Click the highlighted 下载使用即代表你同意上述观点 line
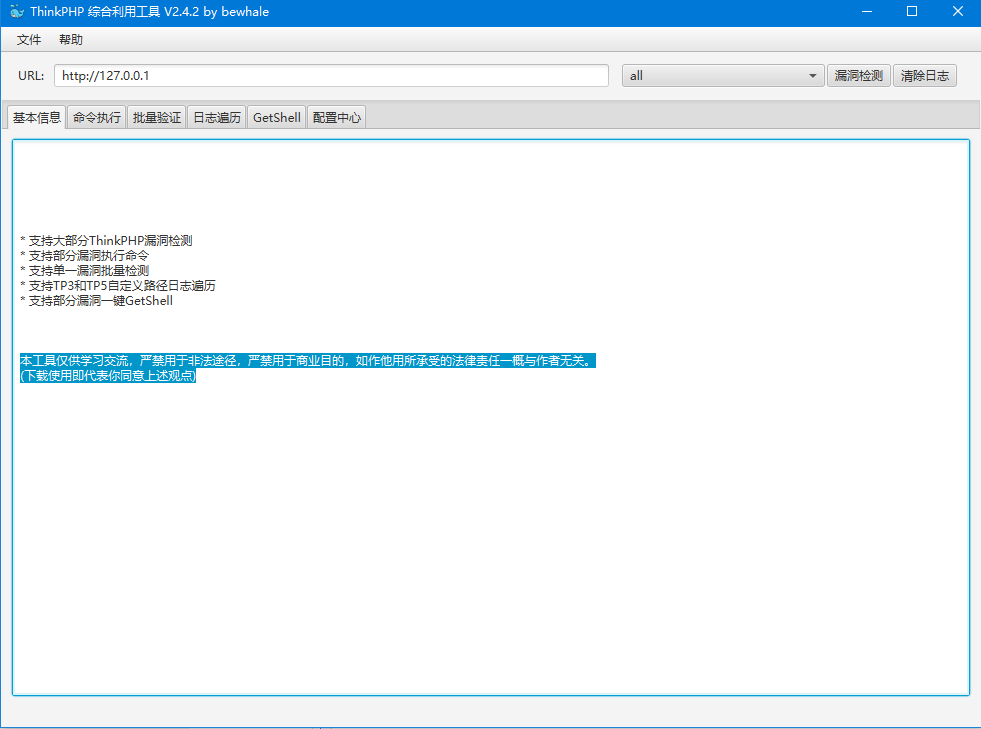981x729 pixels. click(x=108, y=377)
